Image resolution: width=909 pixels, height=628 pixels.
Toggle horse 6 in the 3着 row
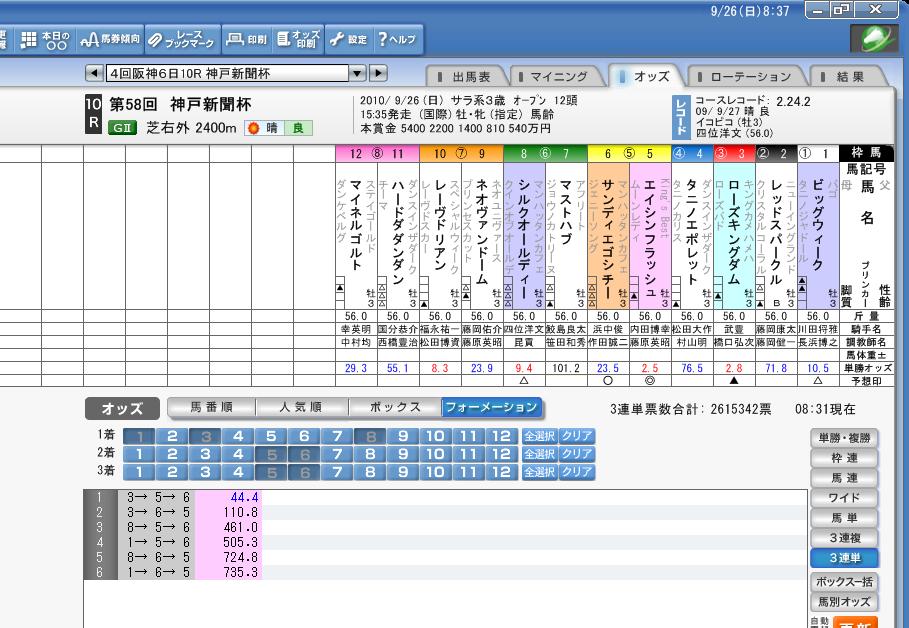point(305,472)
